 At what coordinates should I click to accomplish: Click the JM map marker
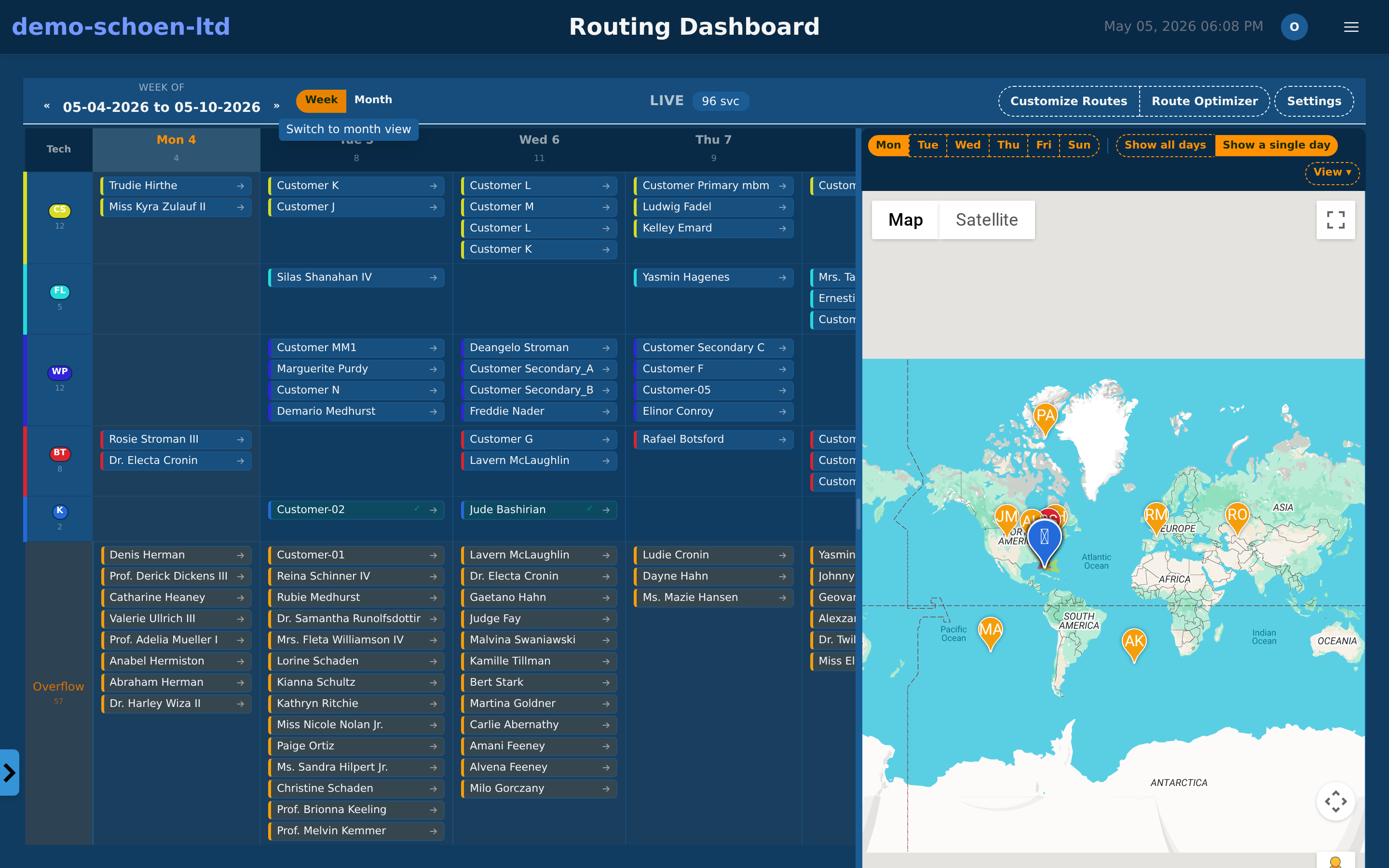click(x=1006, y=520)
